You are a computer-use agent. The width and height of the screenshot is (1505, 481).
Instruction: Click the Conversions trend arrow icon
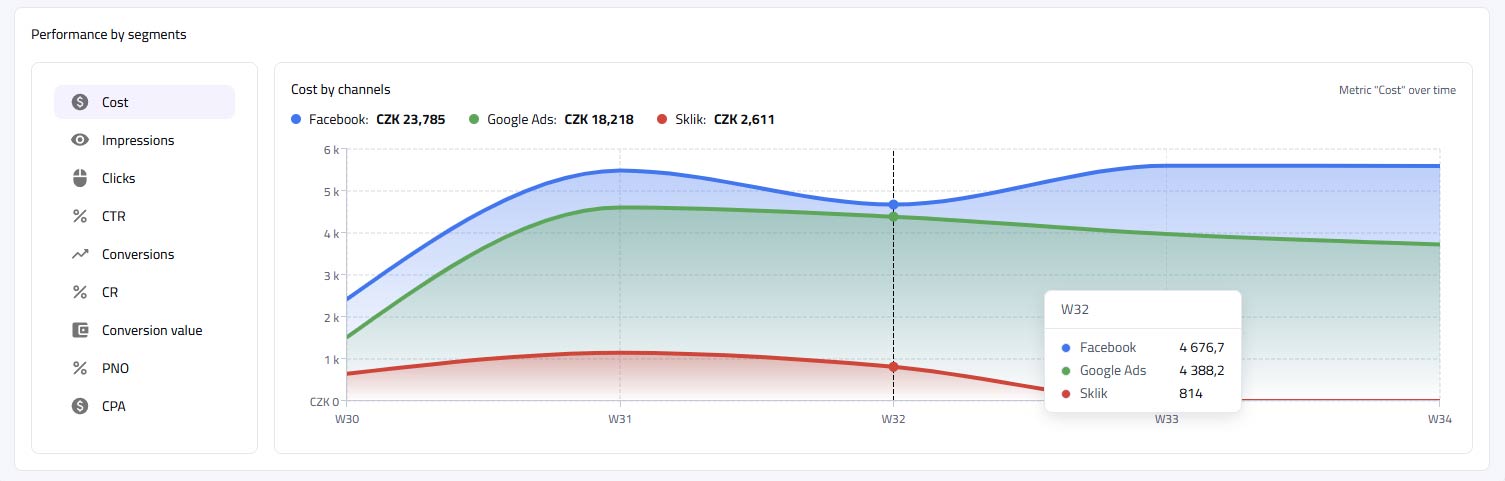point(80,254)
